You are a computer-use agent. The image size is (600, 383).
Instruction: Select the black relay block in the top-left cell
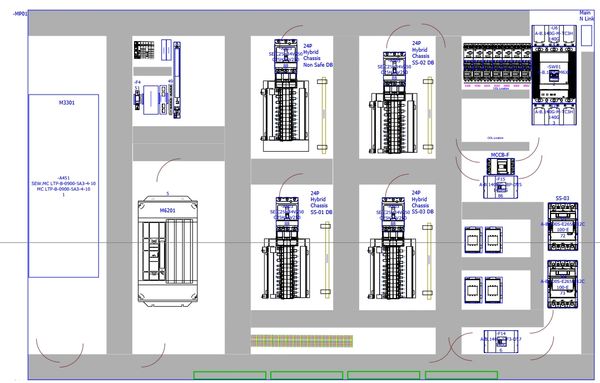pos(144,50)
